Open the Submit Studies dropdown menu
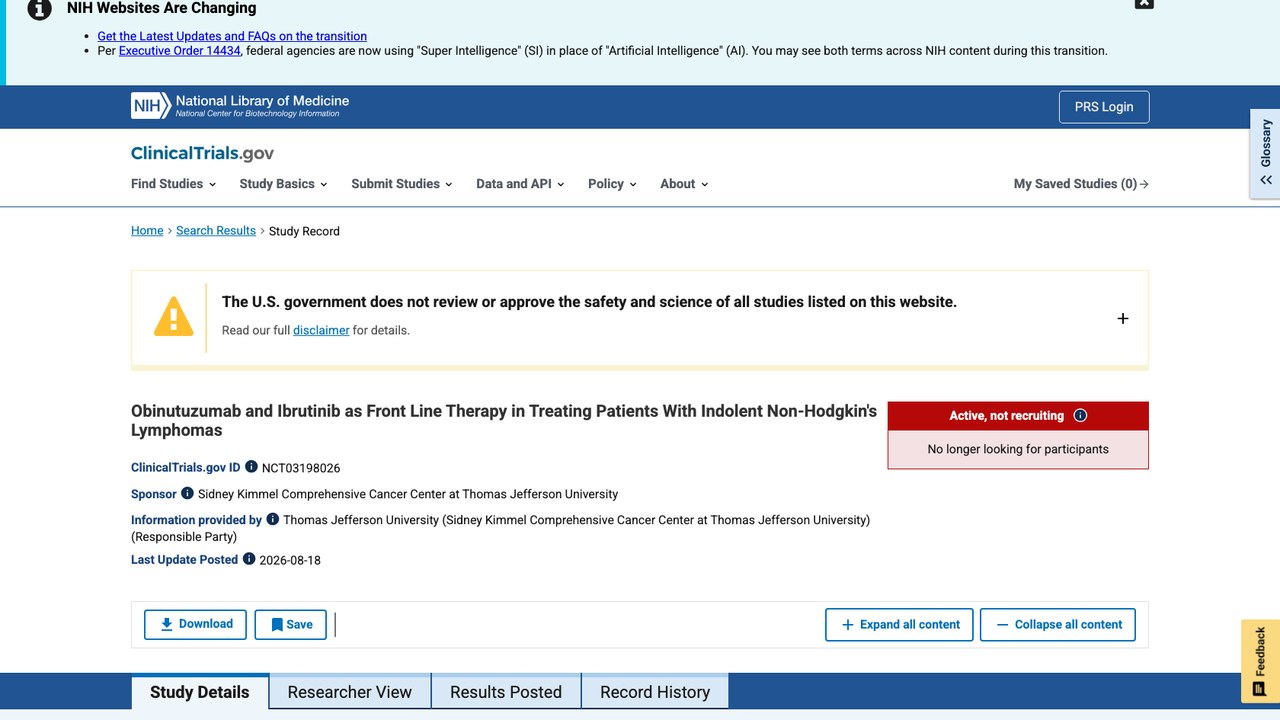The image size is (1280, 720). pyautogui.click(x=402, y=184)
